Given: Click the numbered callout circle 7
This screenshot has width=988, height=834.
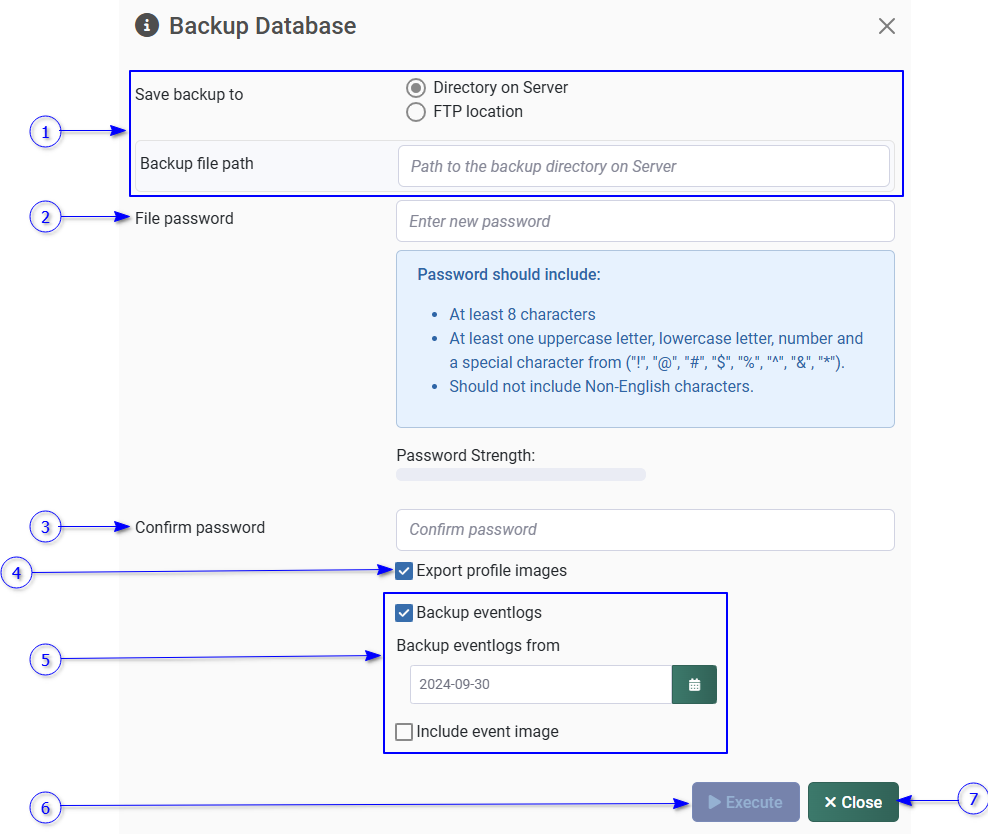Looking at the screenshot, I should [971, 800].
